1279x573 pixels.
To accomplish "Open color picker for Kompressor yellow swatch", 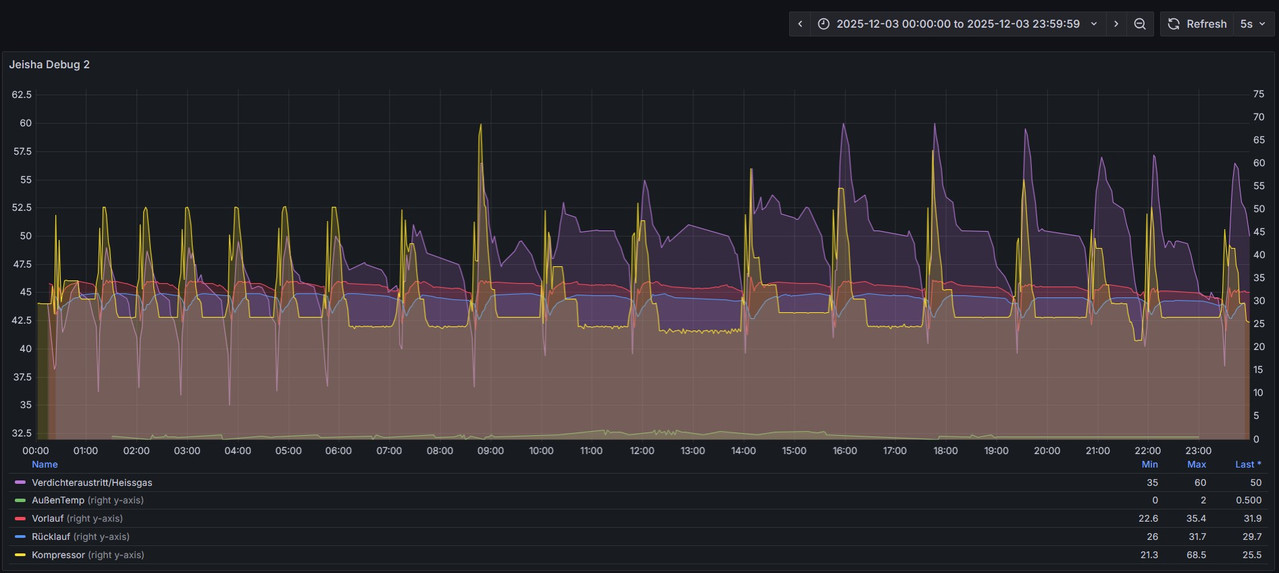I will click(20, 555).
